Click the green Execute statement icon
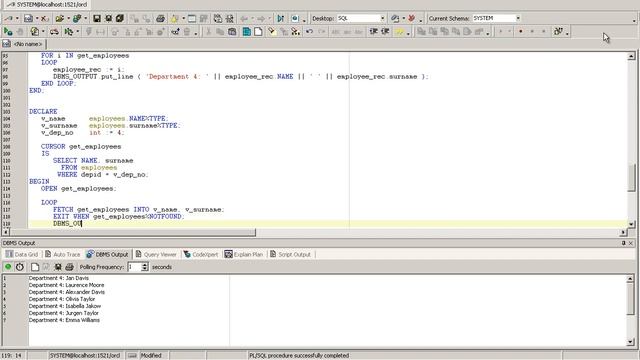 tap(8, 31)
